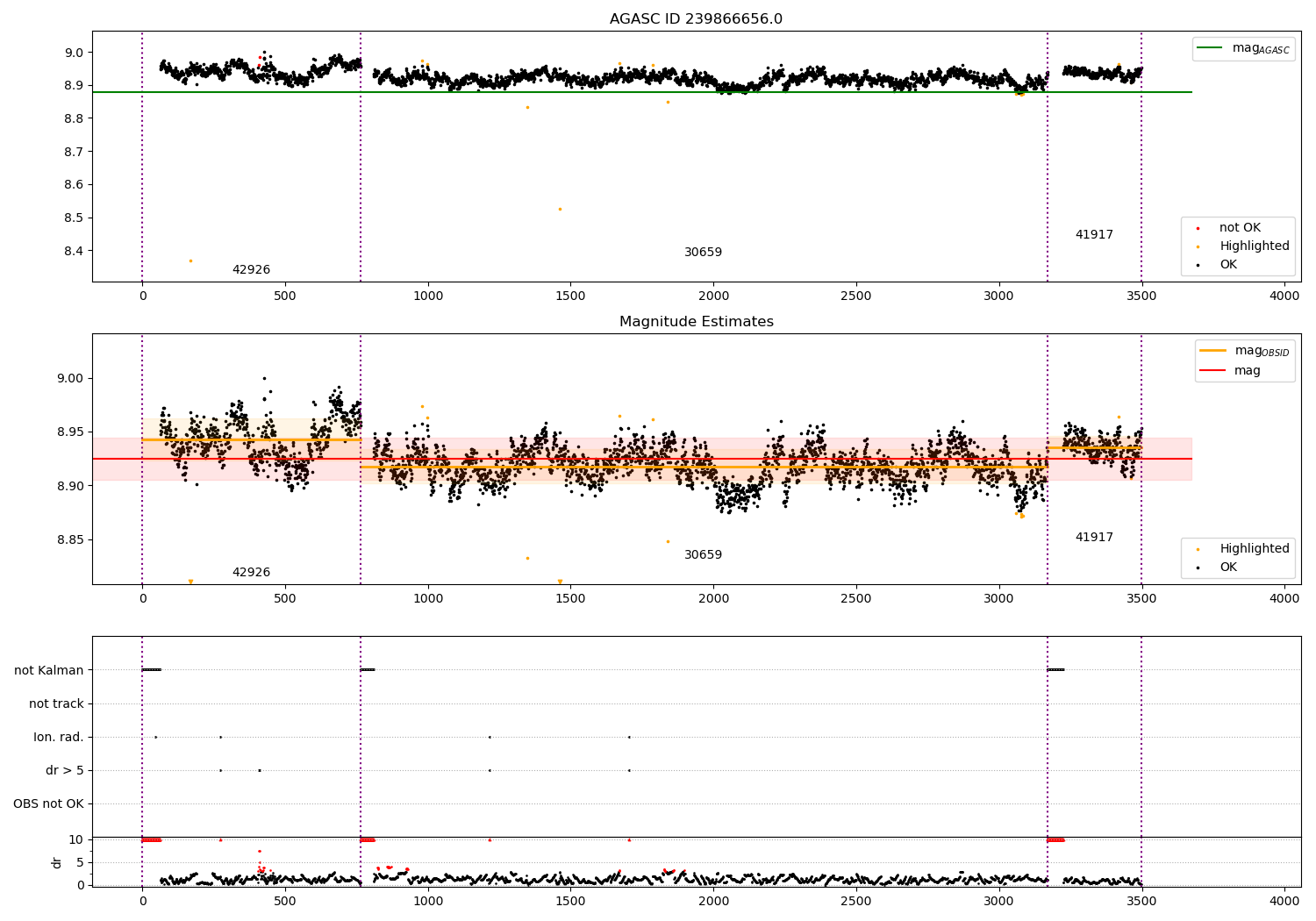Click y-tick 9.0 on the top plot
This screenshot has width=1316, height=921.
(x=73, y=53)
